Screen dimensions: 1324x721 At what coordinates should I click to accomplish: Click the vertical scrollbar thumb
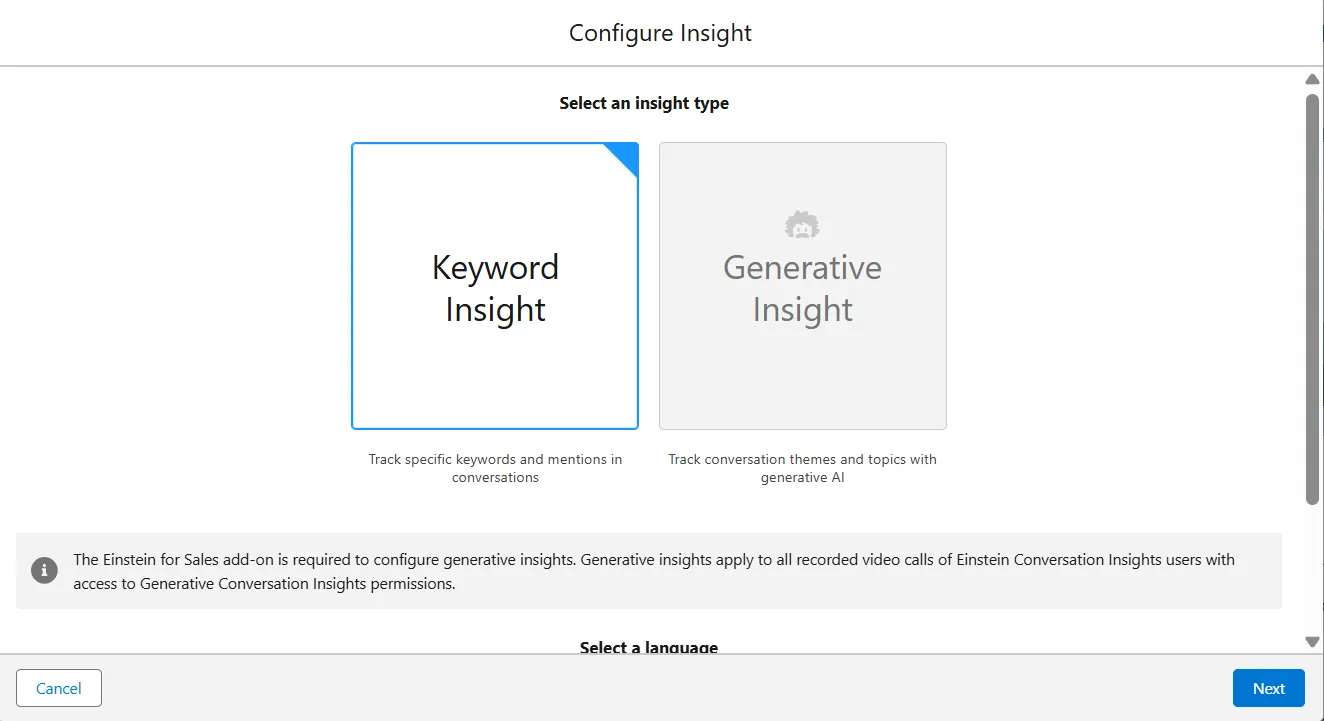(1312, 298)
